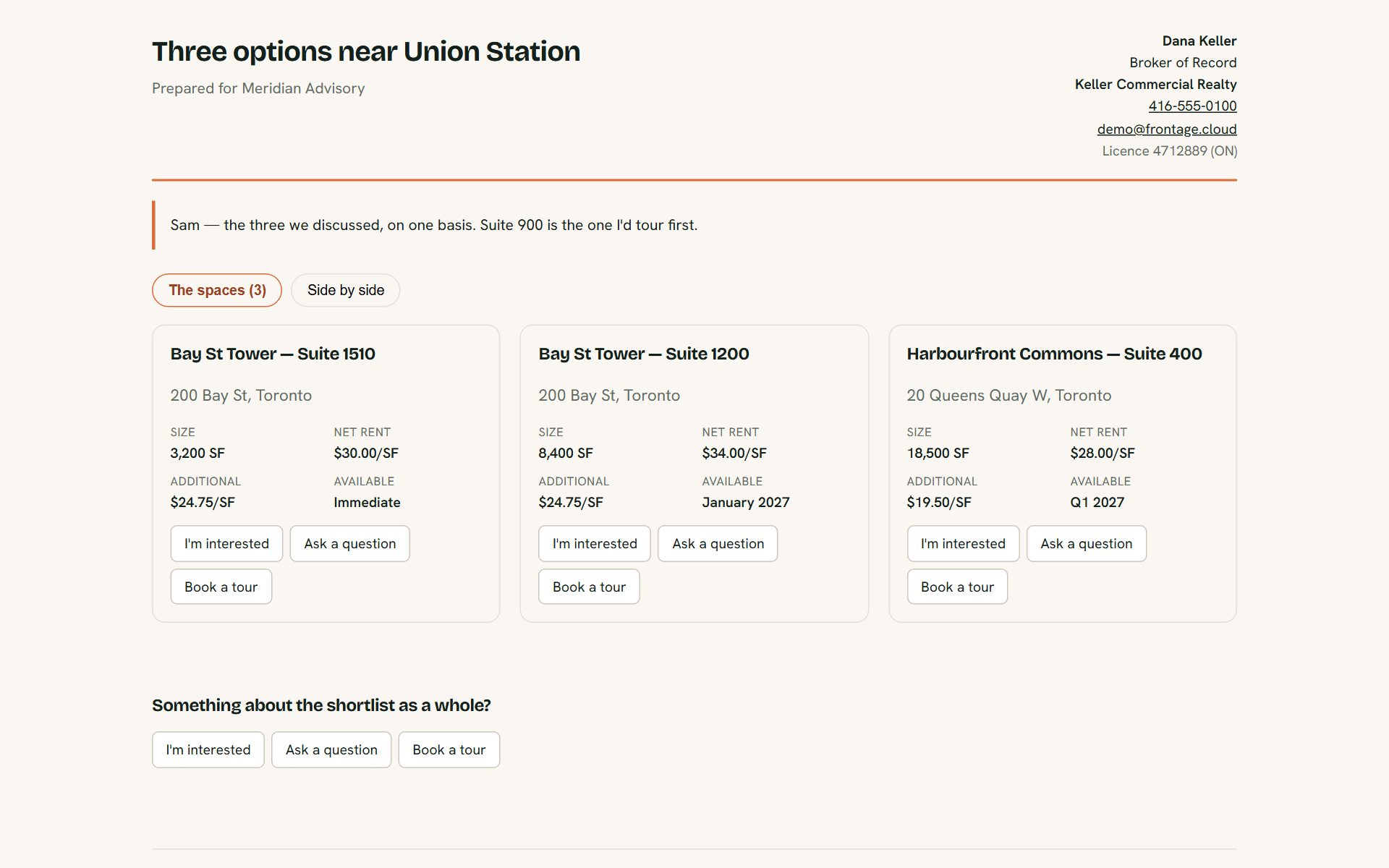
Task: Click the Broker of Record title
Action: tap(1183, 62)
